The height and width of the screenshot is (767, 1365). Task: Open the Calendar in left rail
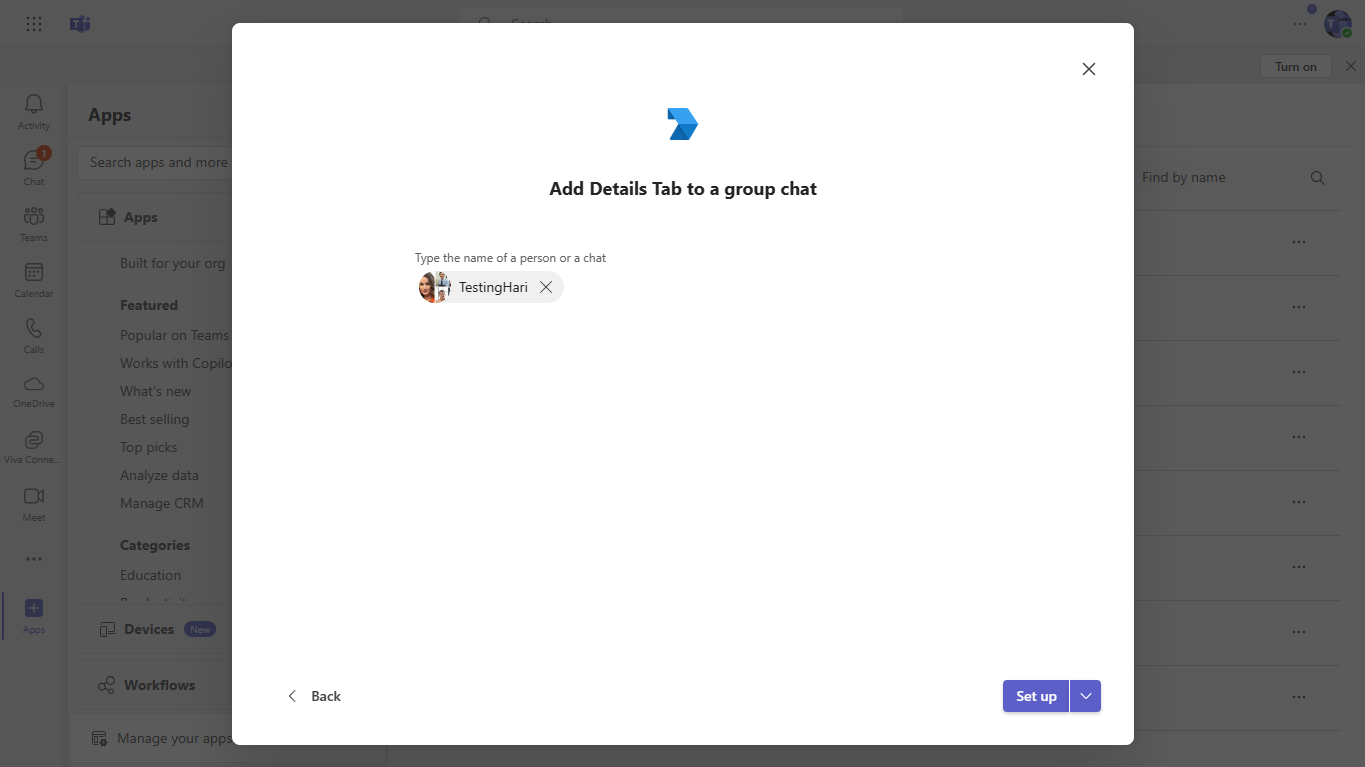tap(34, 279)
